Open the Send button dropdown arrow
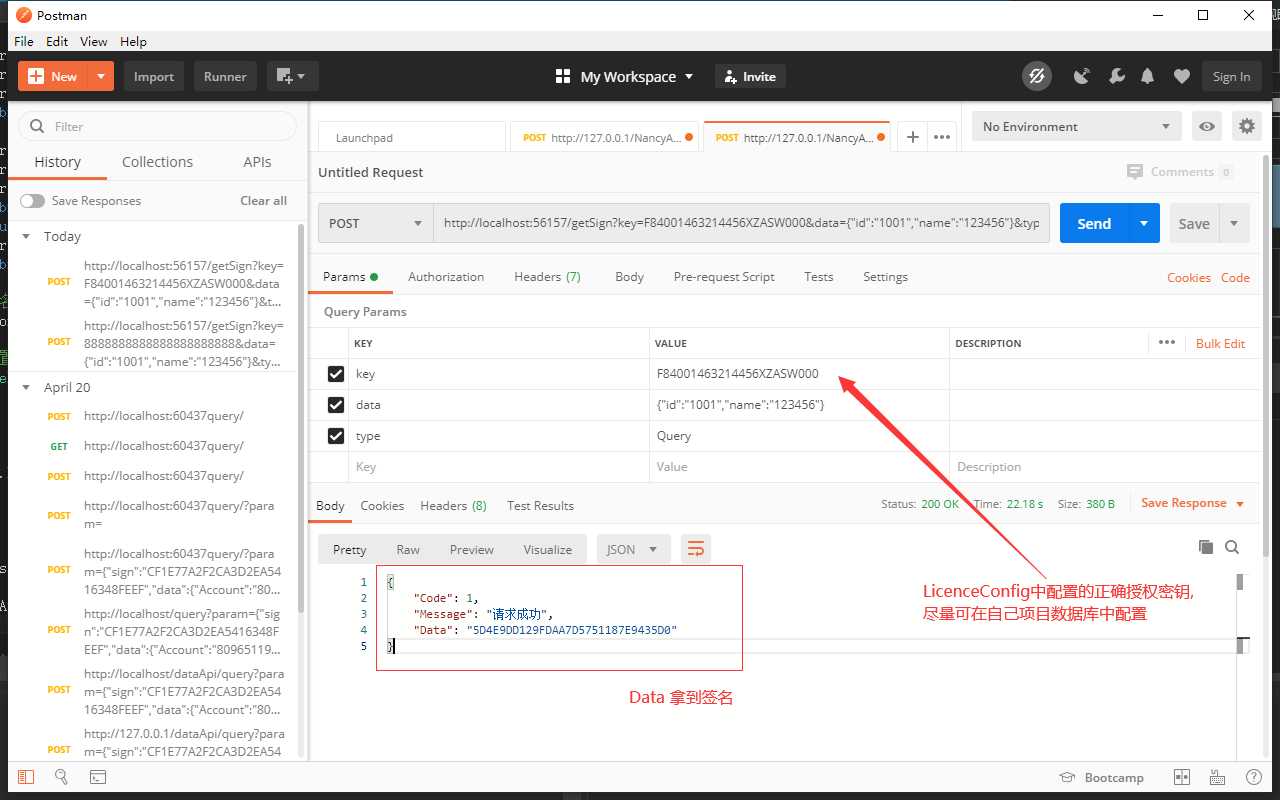 click(1144, 223)
